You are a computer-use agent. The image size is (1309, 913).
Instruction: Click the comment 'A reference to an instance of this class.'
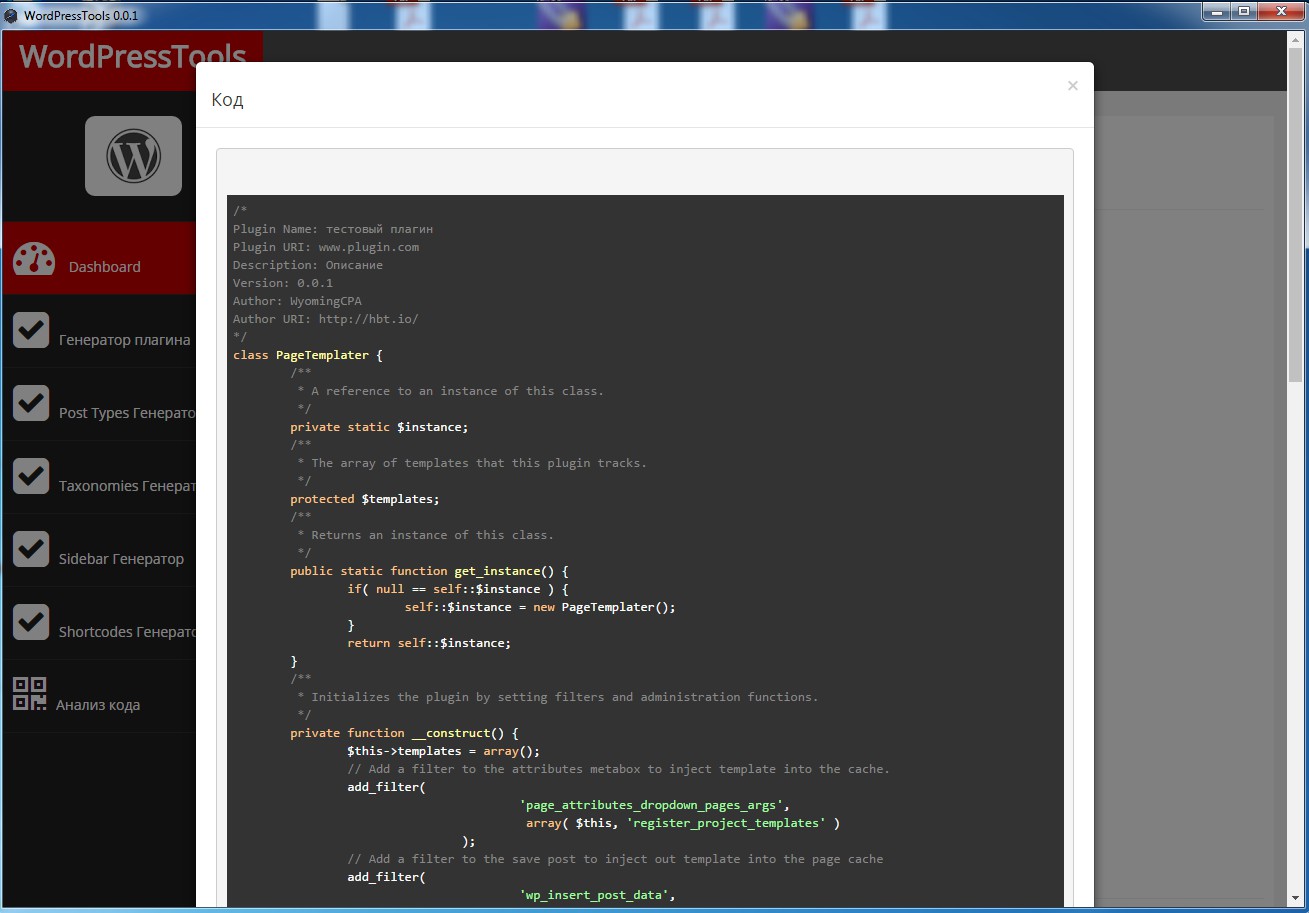tap(458, 391)
